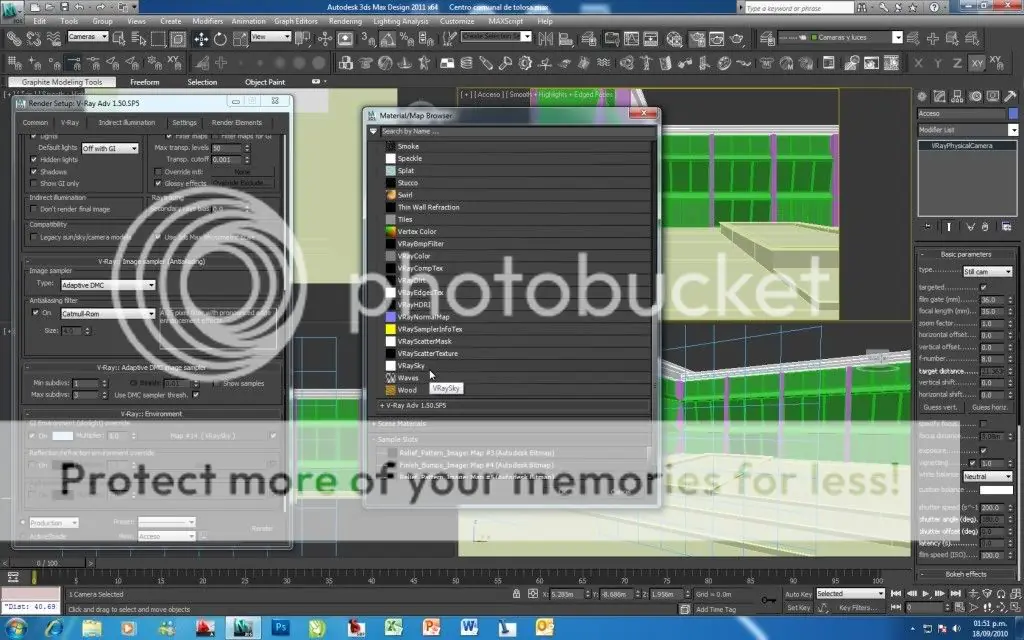Activate the Select Object tool
Image resolution: width=1024 pixels, height=640 pixels.
click(119, 39)
